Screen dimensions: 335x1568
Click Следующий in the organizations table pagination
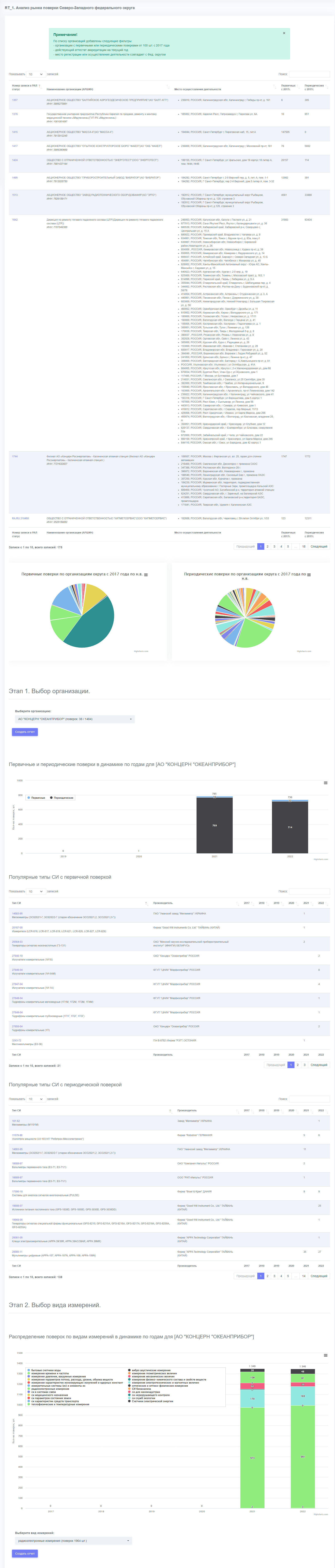(319, 547)
